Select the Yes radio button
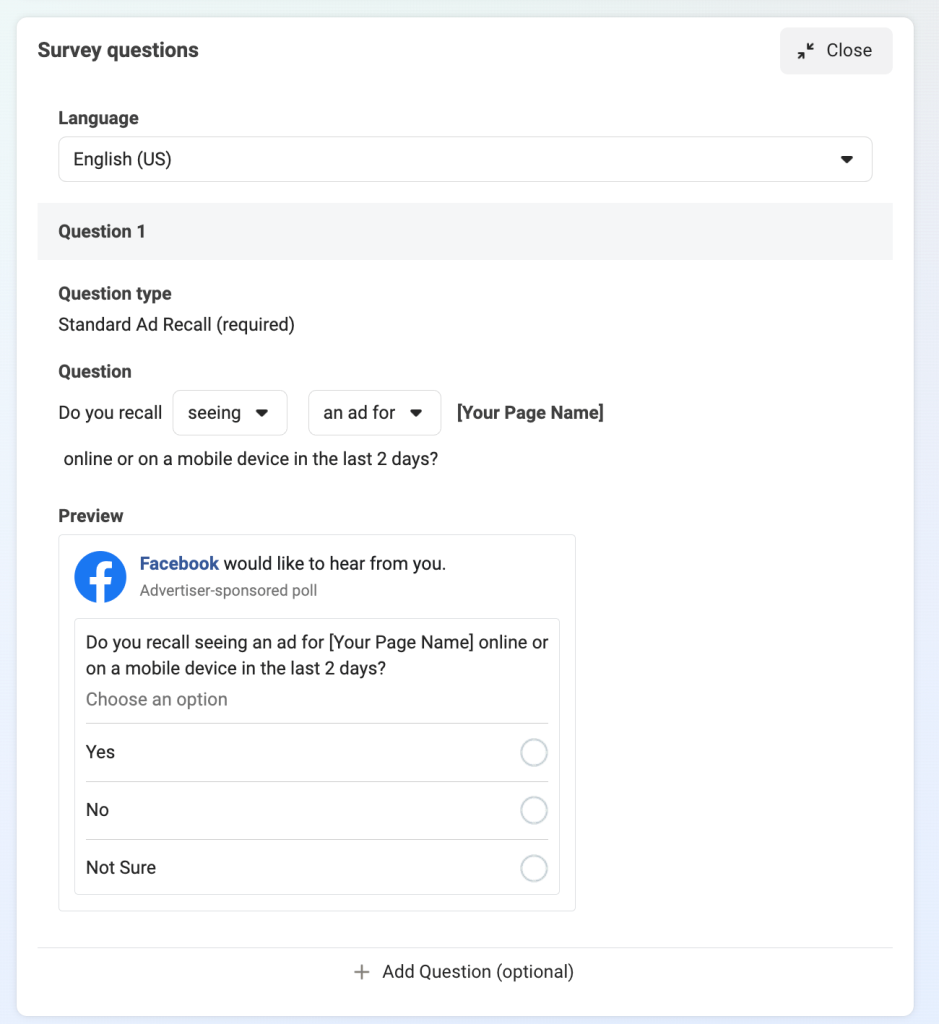The height and width of the screenshot is (1024, 939). (x=533, y=752)
